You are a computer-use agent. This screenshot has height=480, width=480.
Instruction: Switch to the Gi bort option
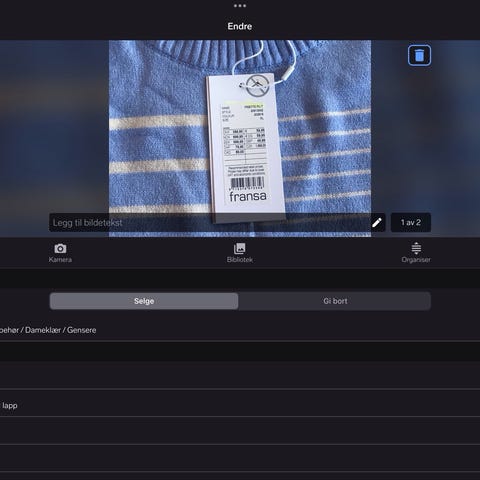335,301
